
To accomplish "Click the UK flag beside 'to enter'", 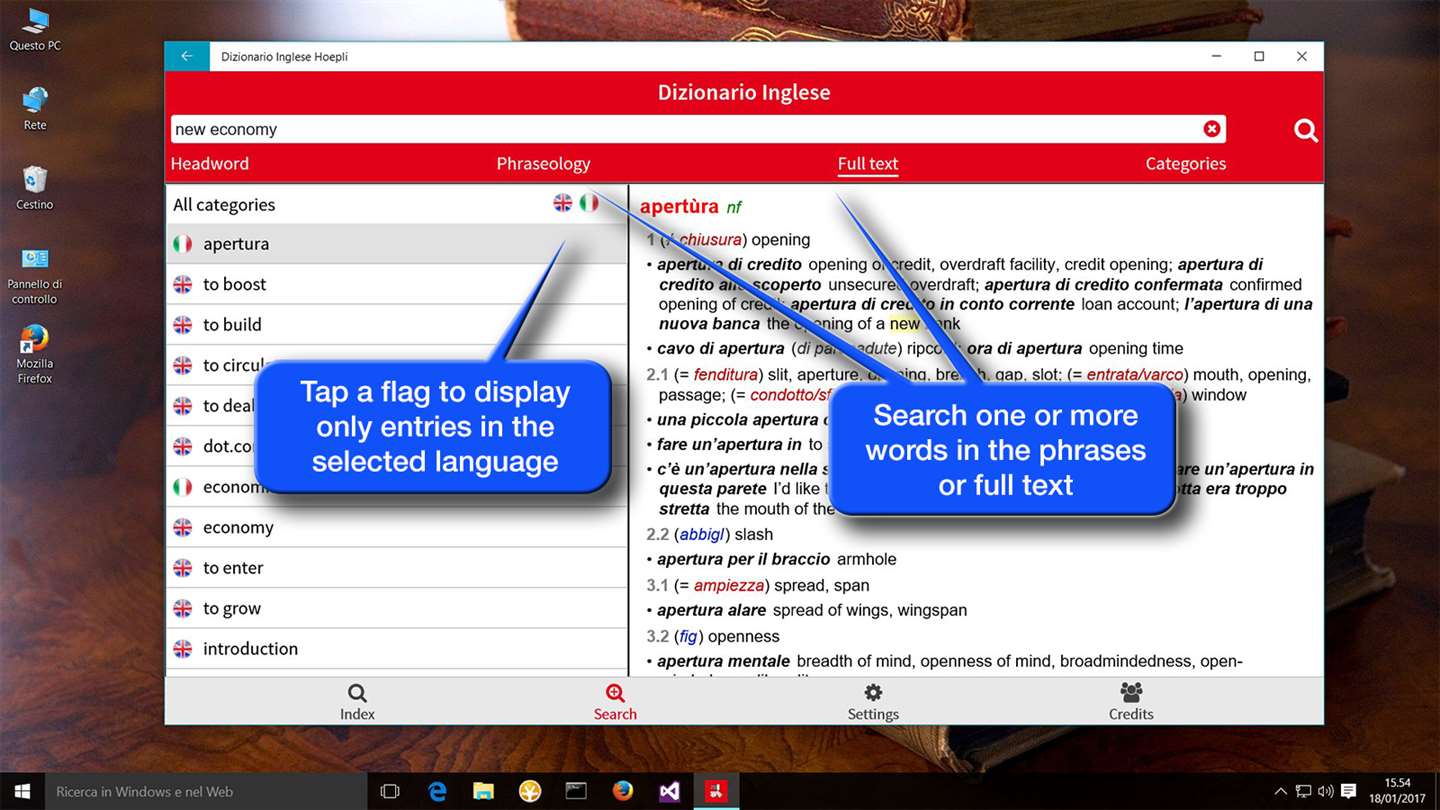I will (x=182, y=568).
